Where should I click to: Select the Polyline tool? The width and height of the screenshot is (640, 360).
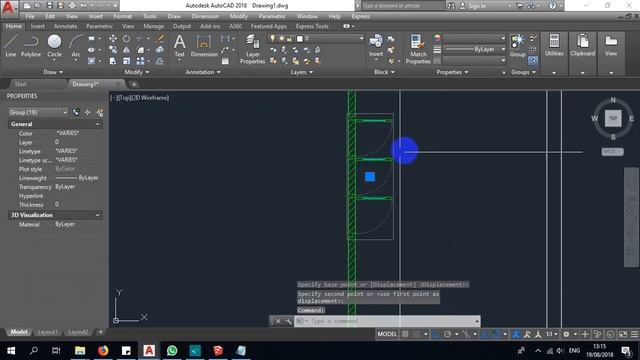[31, 45]
